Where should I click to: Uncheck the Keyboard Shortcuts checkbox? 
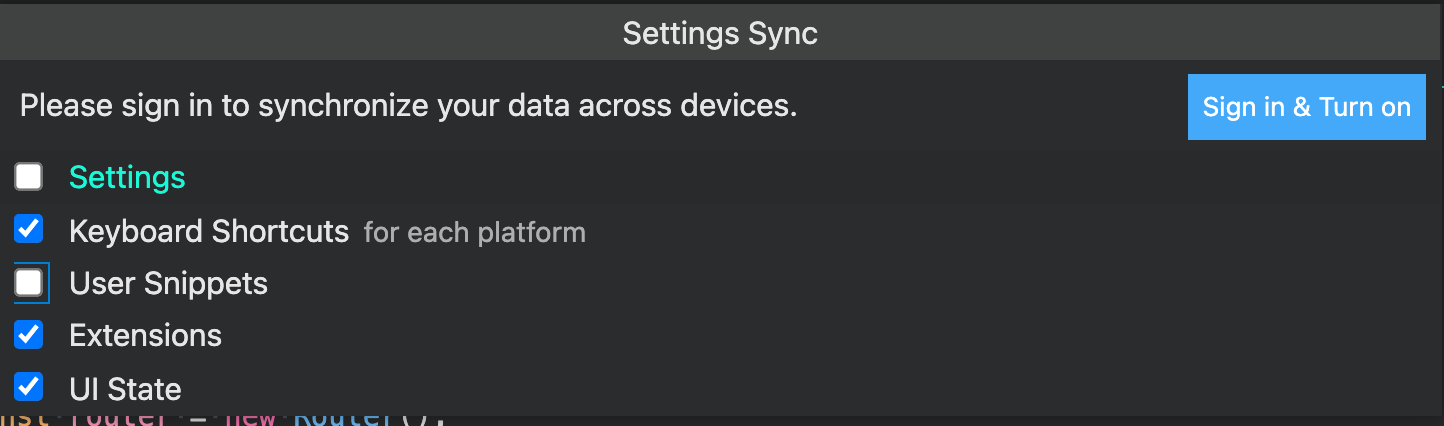click(x=29, y=231)
